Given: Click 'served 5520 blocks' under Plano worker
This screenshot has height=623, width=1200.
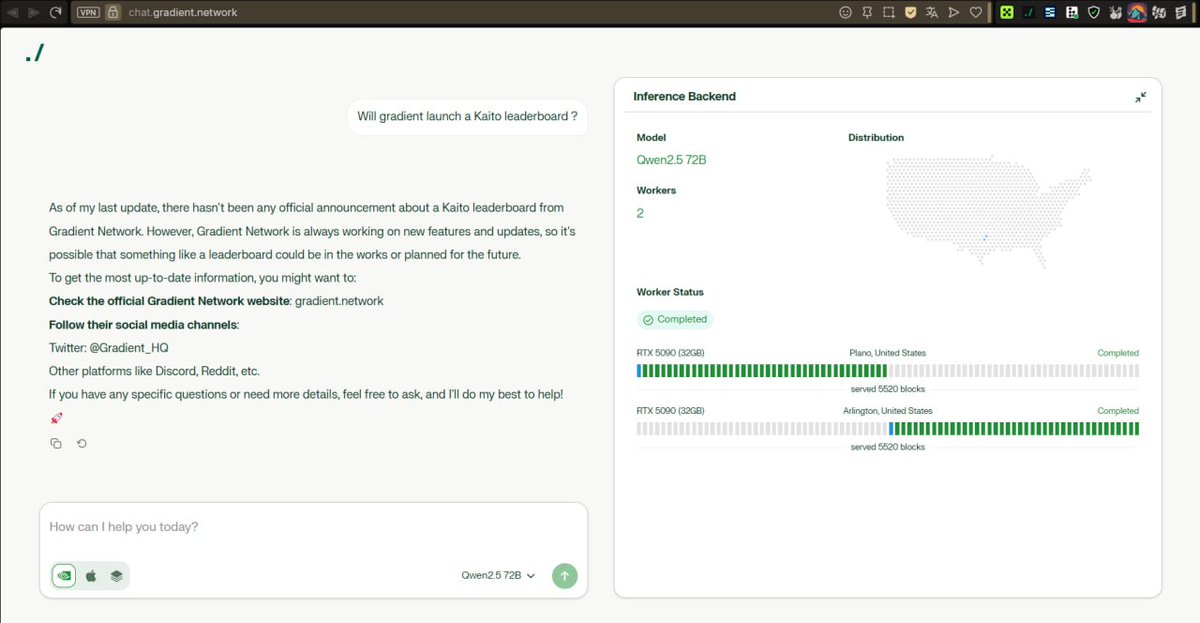Looking at the screenshot, I should point(888,389).
